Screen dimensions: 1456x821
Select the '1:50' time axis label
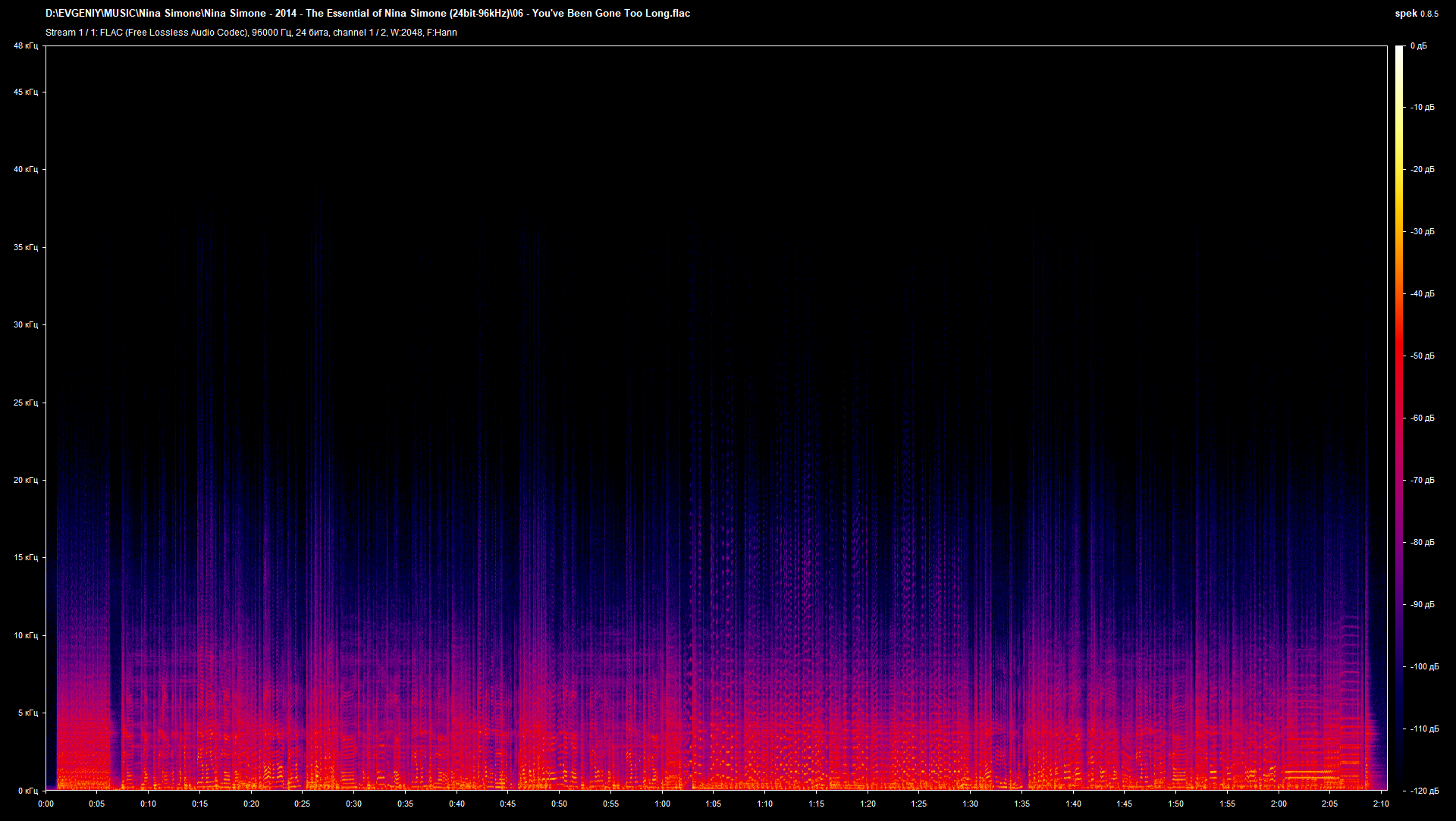point(1176,804)
